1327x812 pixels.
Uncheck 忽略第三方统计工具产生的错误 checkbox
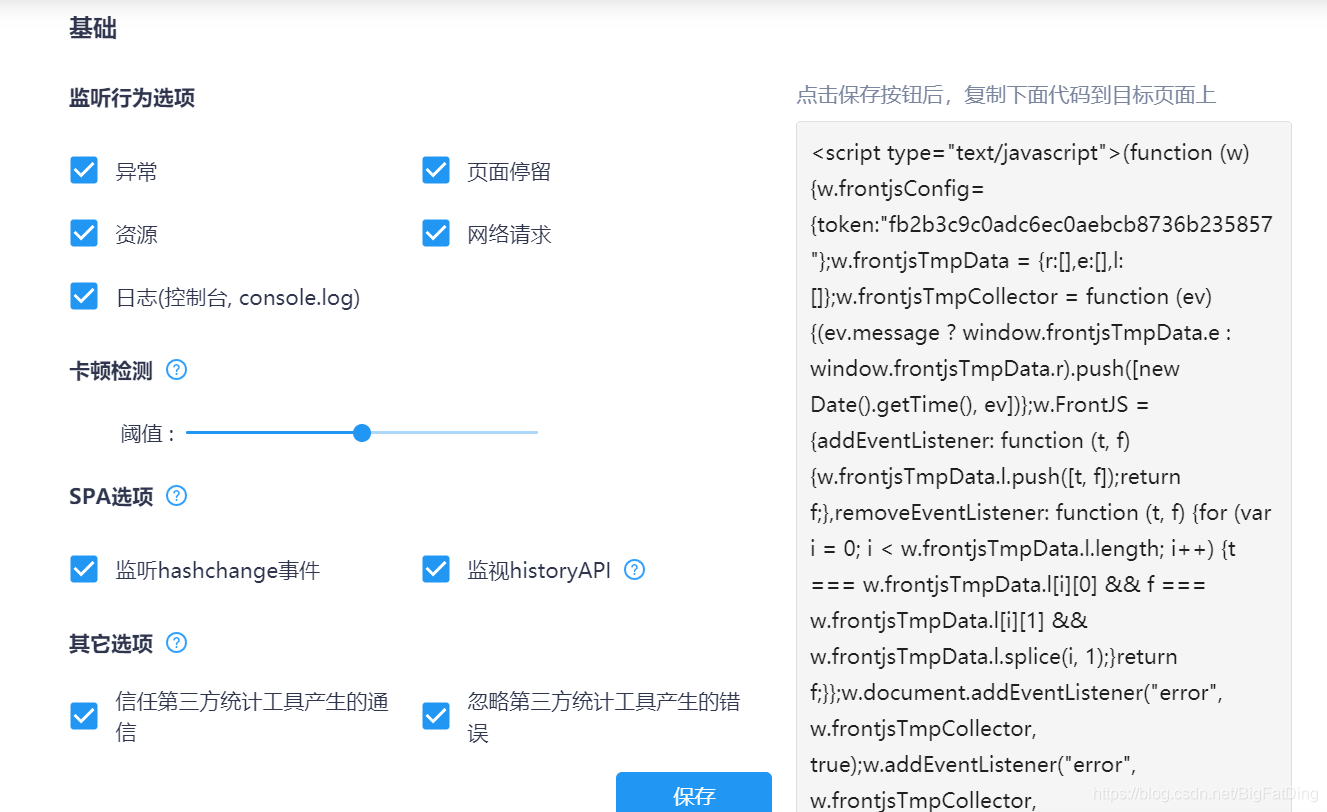click(x=436, y=717)
